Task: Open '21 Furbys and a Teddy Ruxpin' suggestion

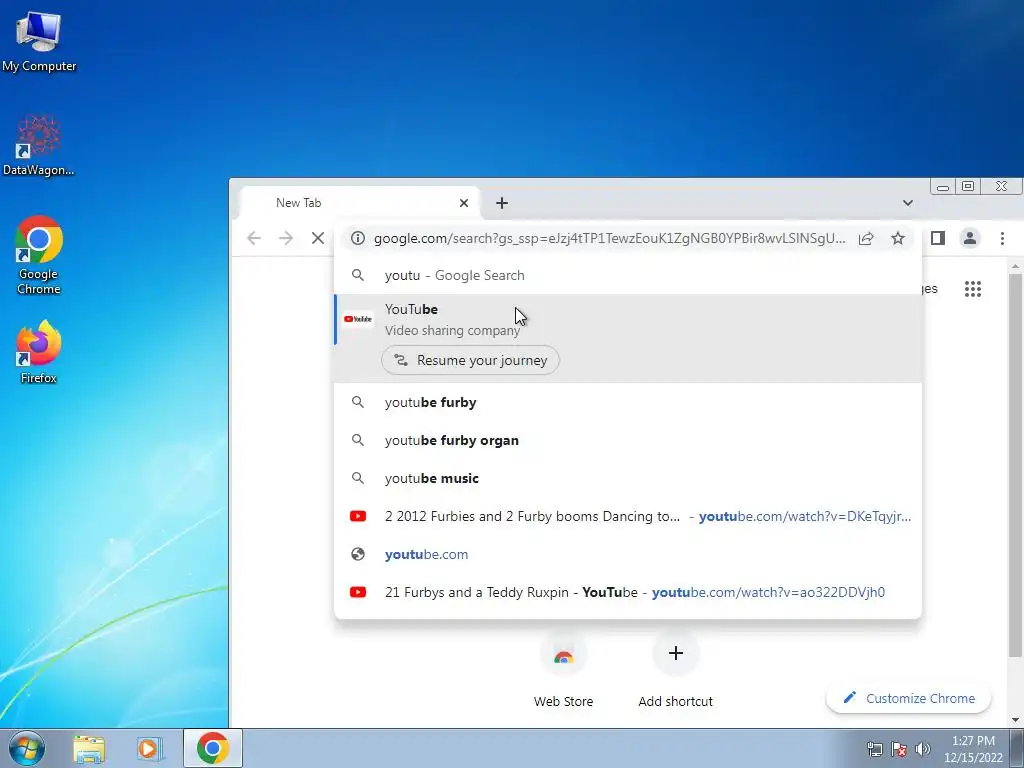Action: click(x=628, y=592)
